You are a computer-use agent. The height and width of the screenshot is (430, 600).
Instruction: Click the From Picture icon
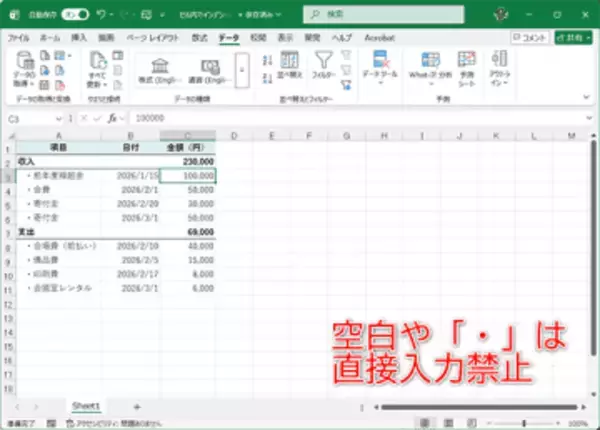point(60,55)
